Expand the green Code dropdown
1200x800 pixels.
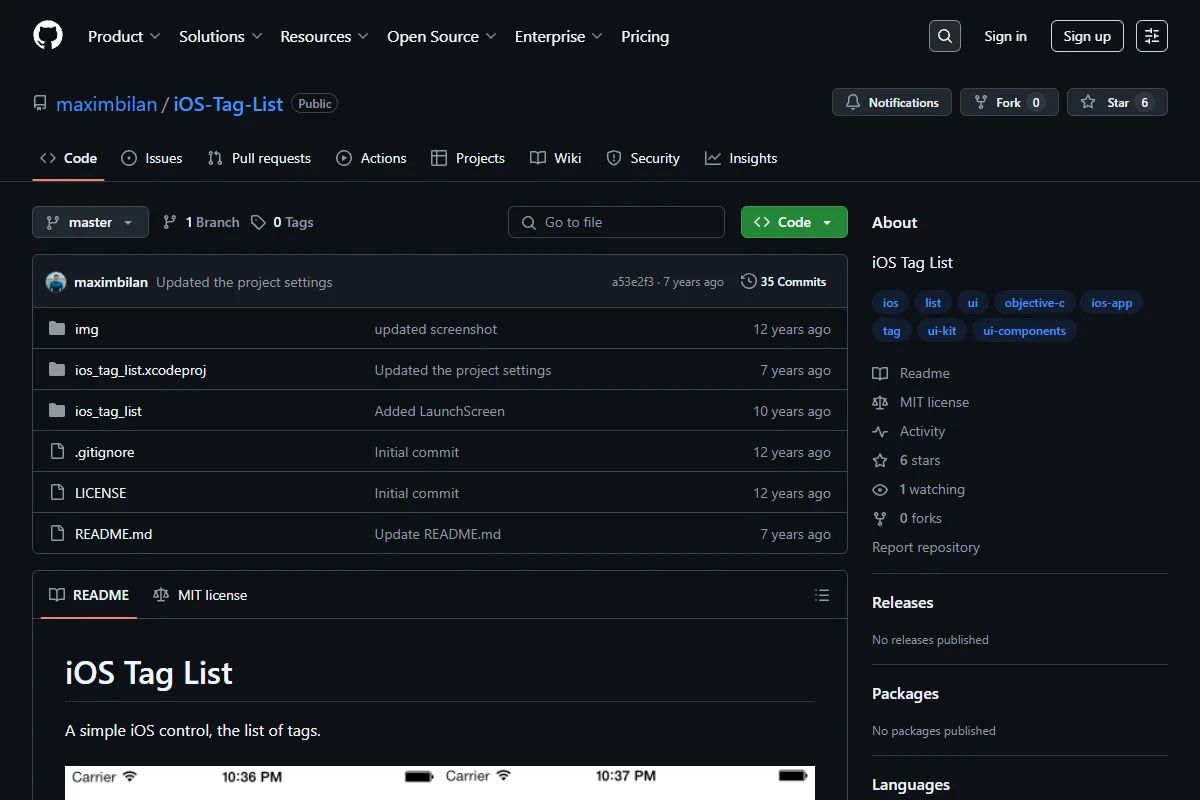(x=794, y=222)
